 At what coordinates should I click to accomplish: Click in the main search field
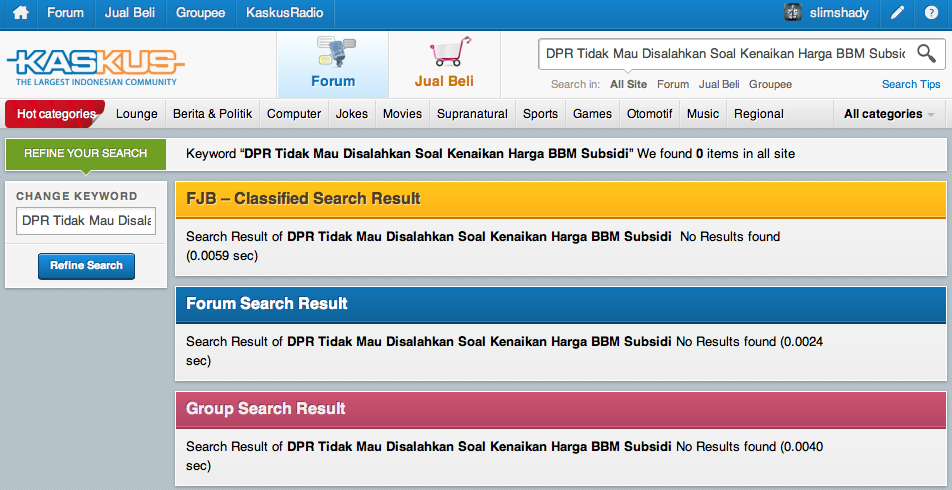[x=726, y=53]
